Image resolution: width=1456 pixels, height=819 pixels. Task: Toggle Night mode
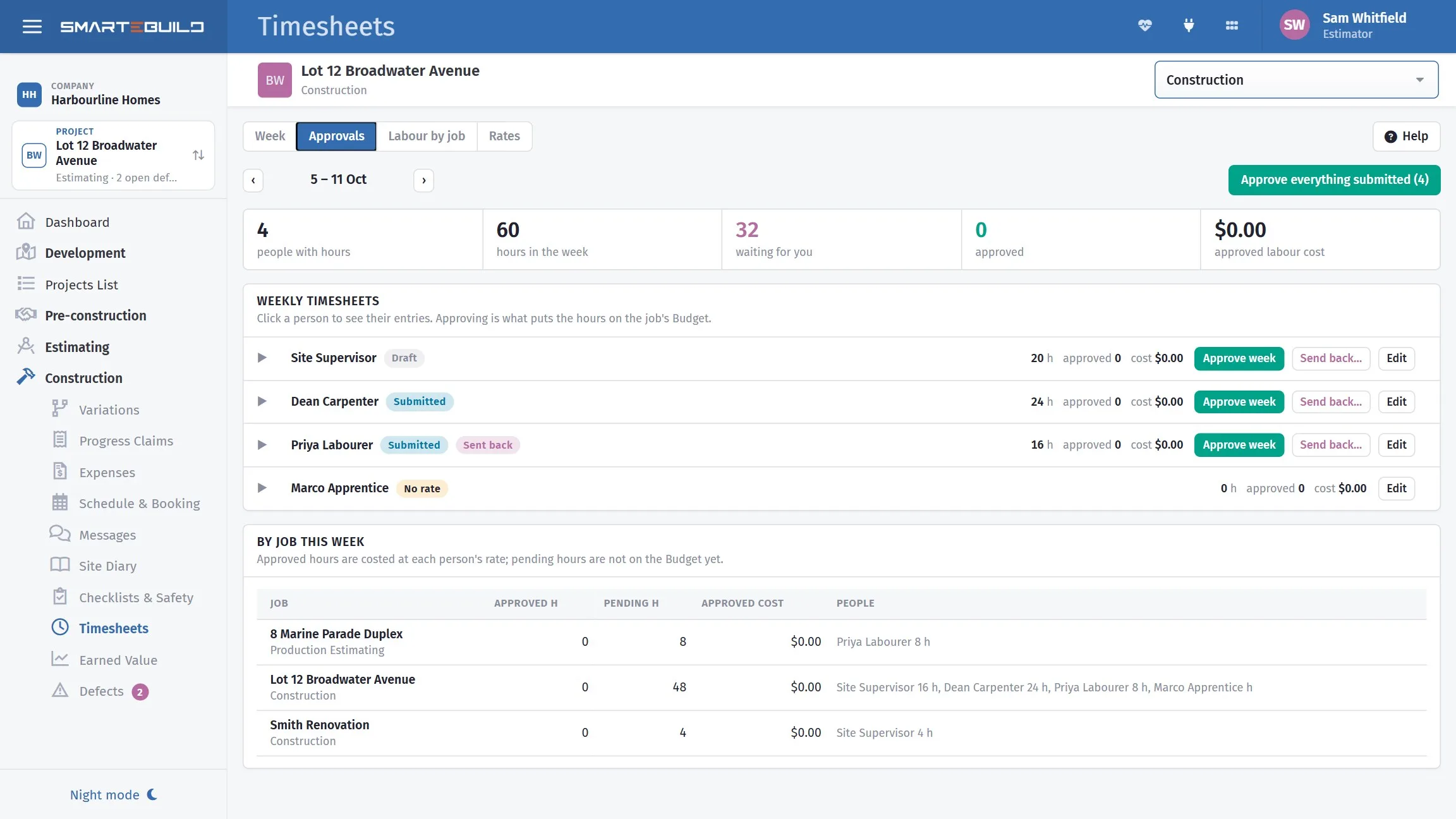pos(114,794)
